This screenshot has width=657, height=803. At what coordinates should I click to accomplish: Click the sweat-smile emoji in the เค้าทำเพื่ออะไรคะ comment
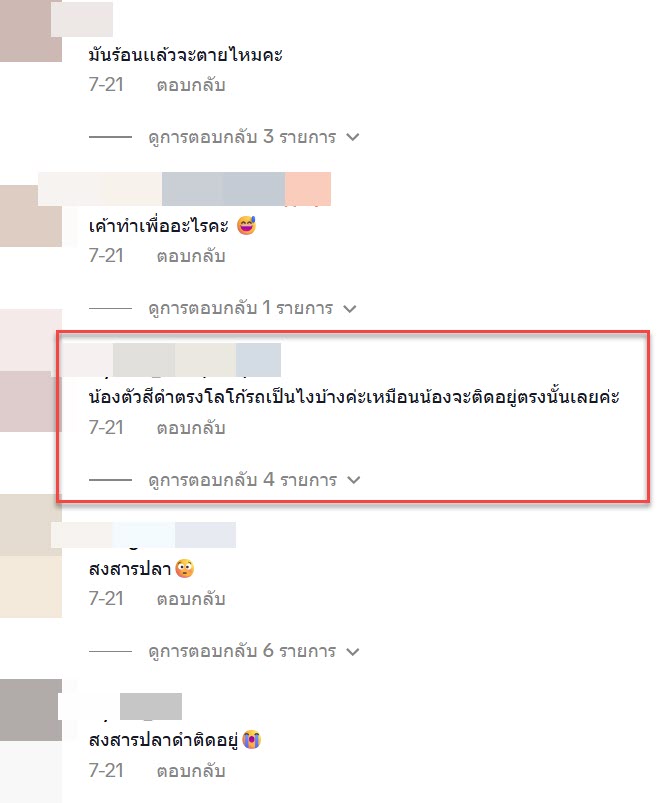246,225
